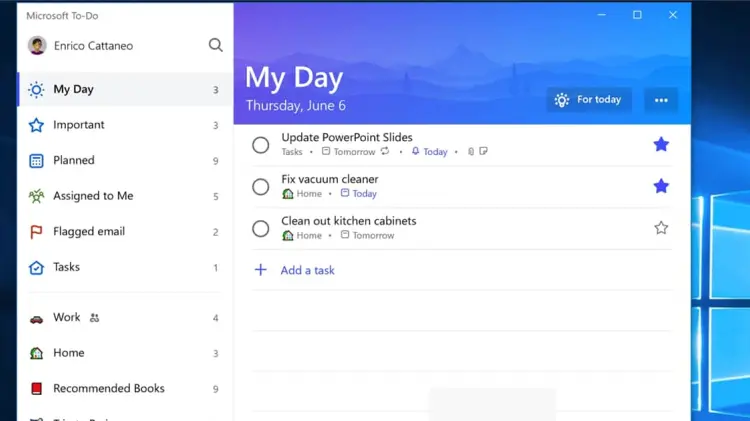
Task: Switch to the My Day list
Action: [x=73, y=90]
